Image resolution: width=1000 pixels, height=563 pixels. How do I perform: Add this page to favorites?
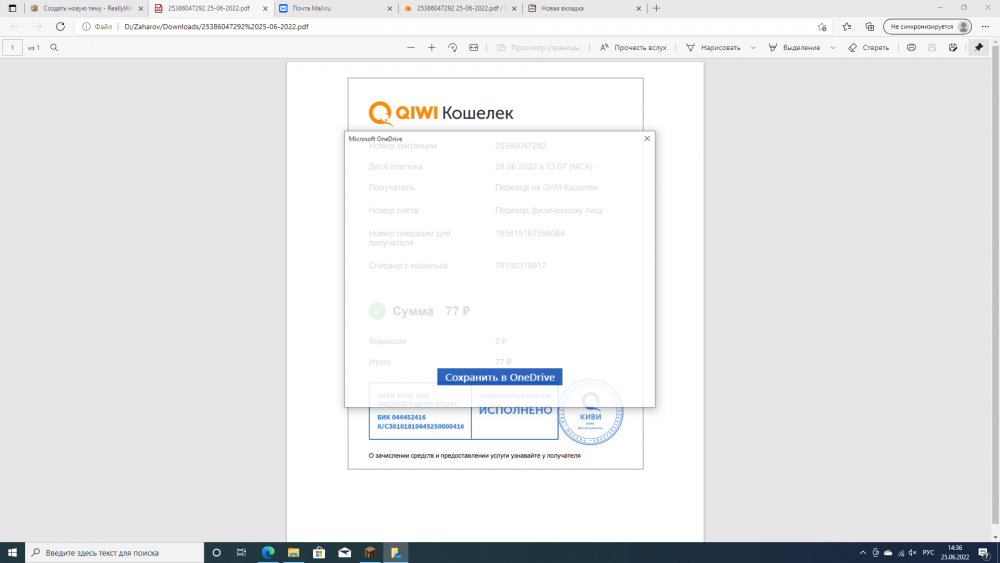(x=822, y=27)
